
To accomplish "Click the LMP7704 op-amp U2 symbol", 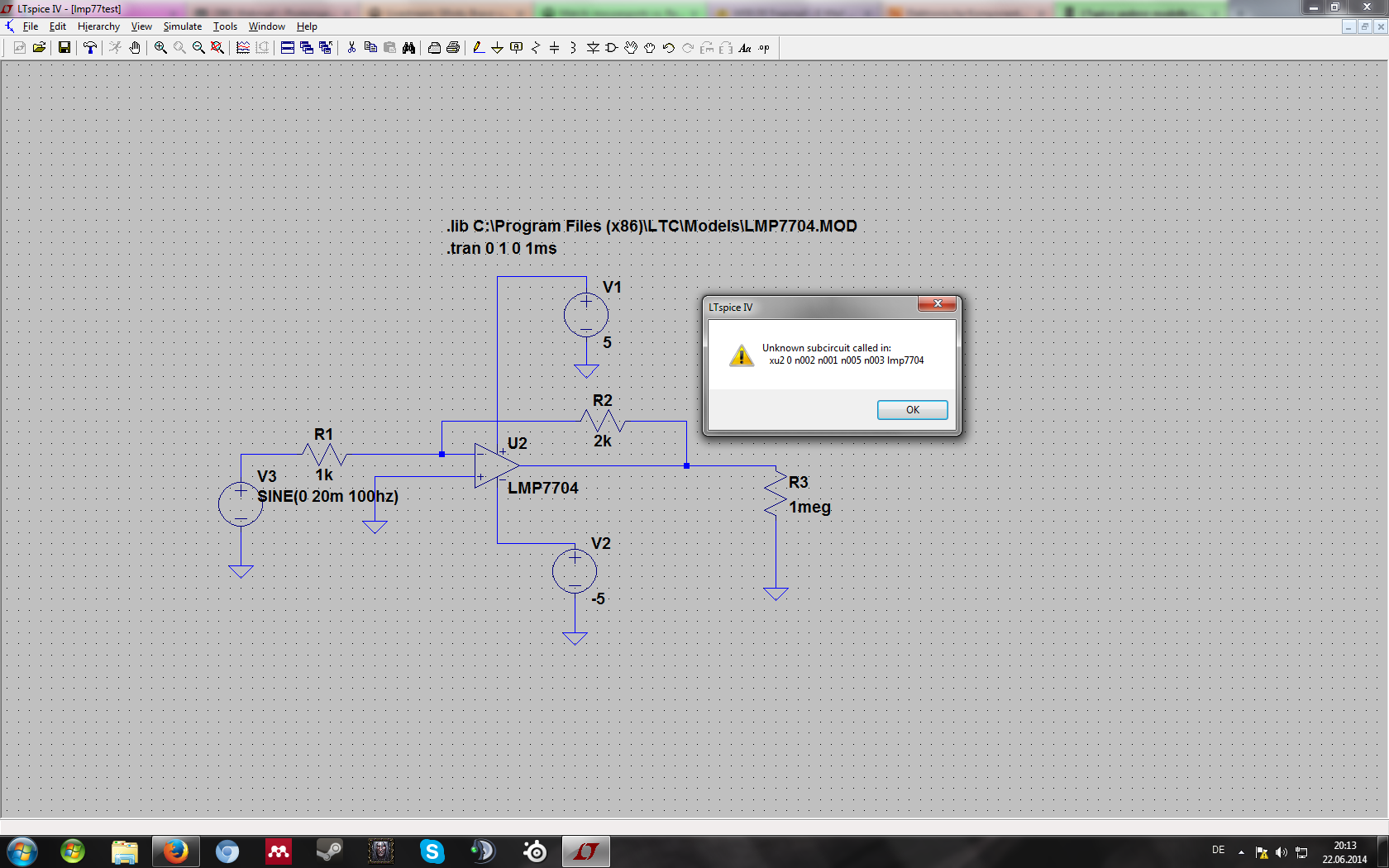I will tap(496, 465).
